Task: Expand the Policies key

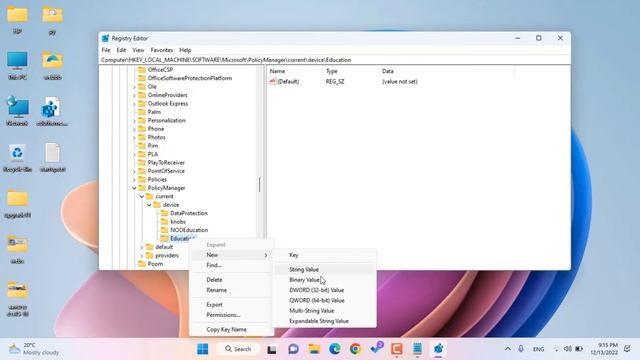Action: [x=134, y=180]
